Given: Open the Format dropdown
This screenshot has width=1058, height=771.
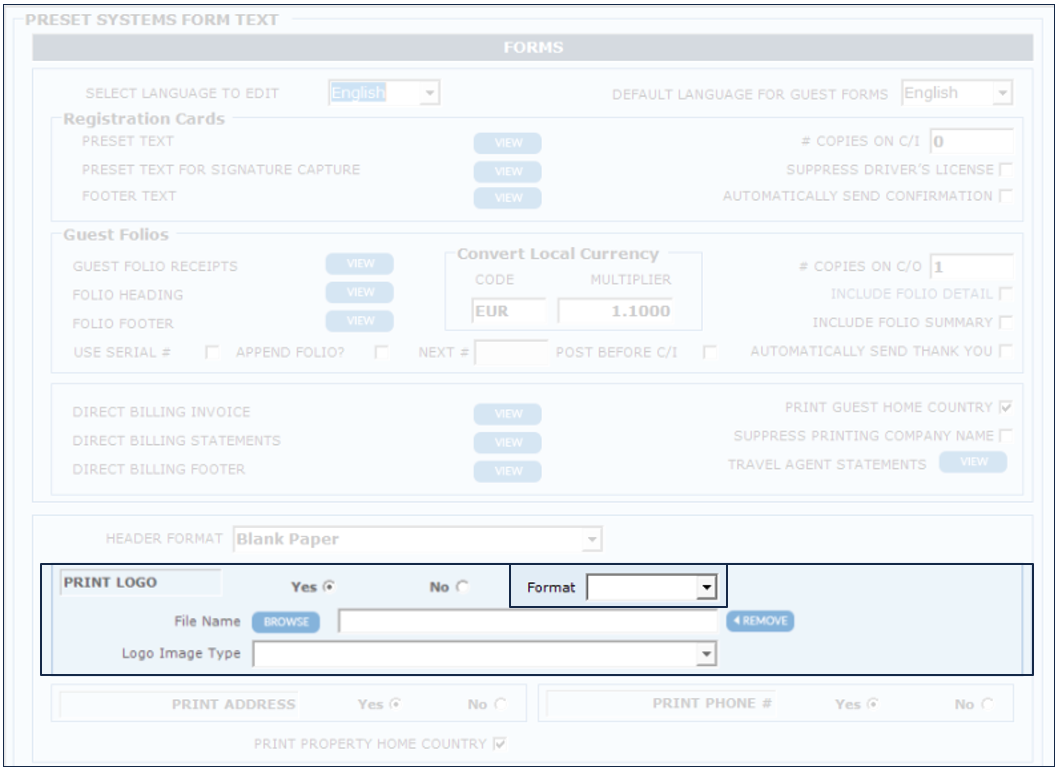Looking at the screenshot, I should tap(707, 588).
